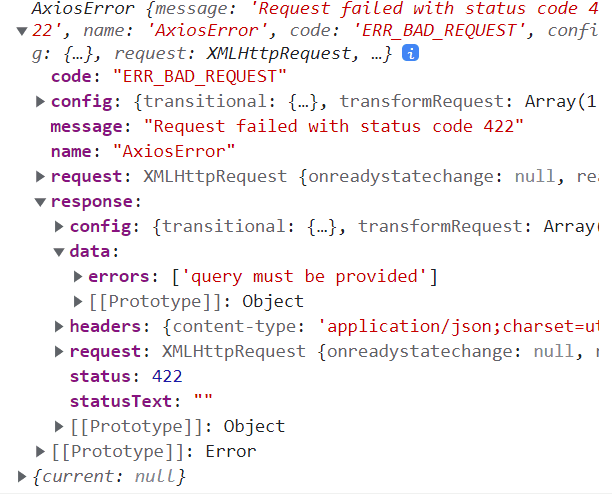Screen dimensions: 612x495
Task: Click the blue info icon beside the AxiosError preview
Action: 410,54
